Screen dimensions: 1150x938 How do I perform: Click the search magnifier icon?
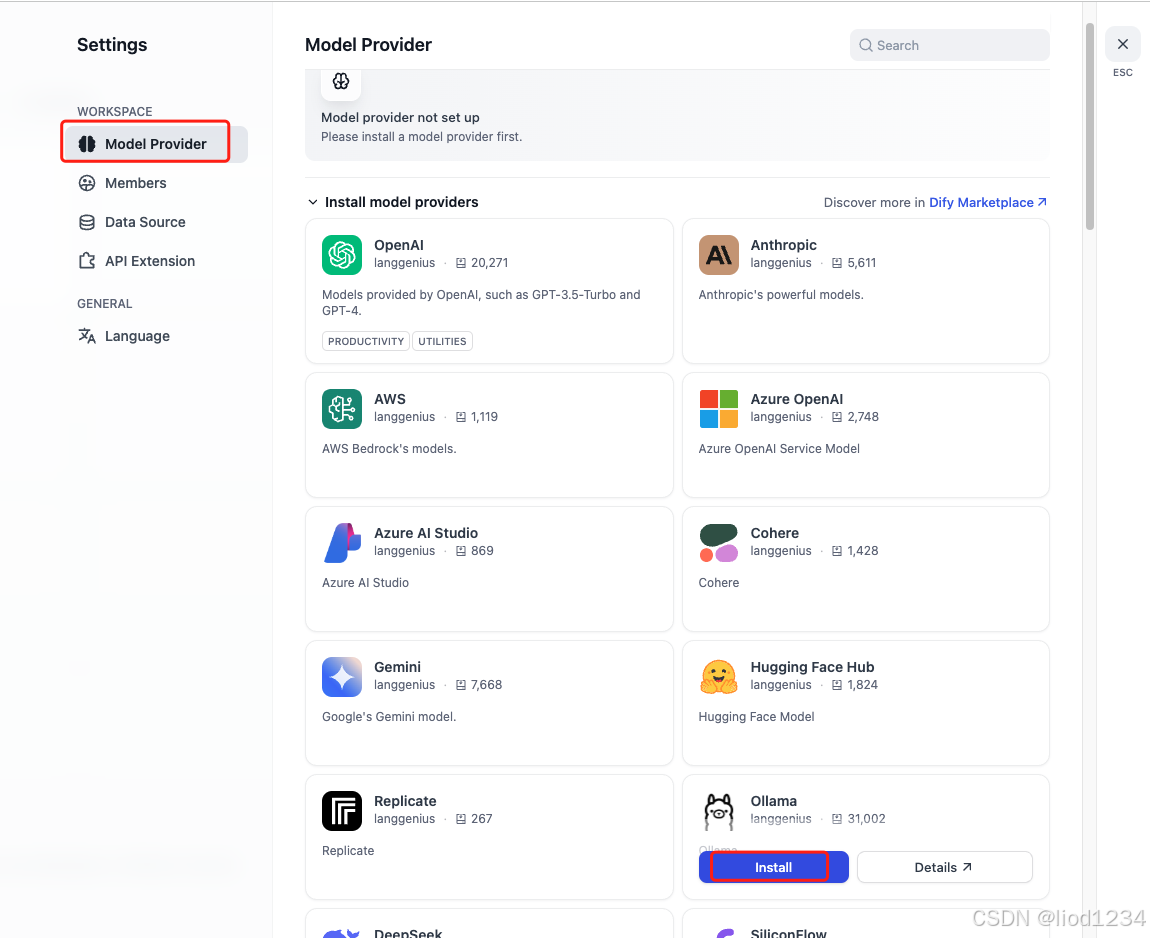pos(865,45)
